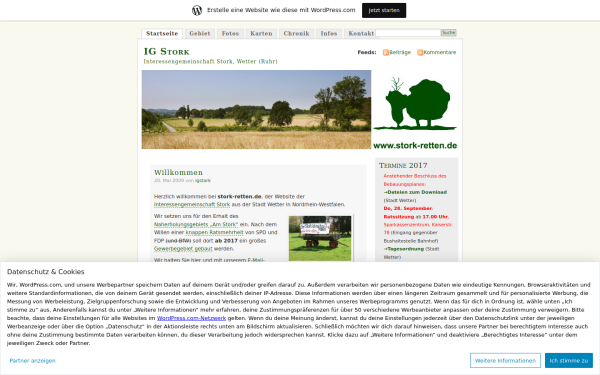
Task: Click the landscape header photo
Action: coord(256,109)
